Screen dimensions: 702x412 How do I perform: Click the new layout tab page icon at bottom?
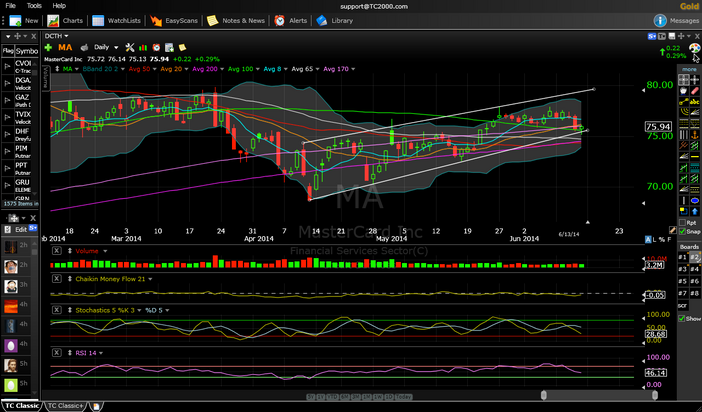(95, 406)
